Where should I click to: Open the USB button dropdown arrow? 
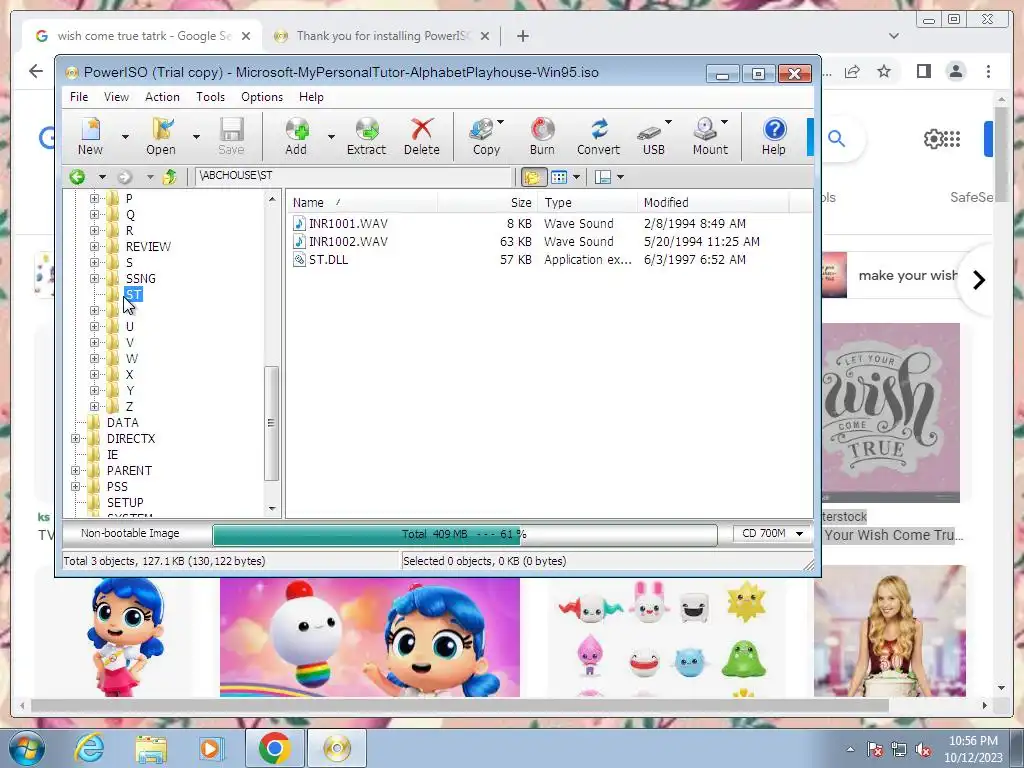pos(668,122)
